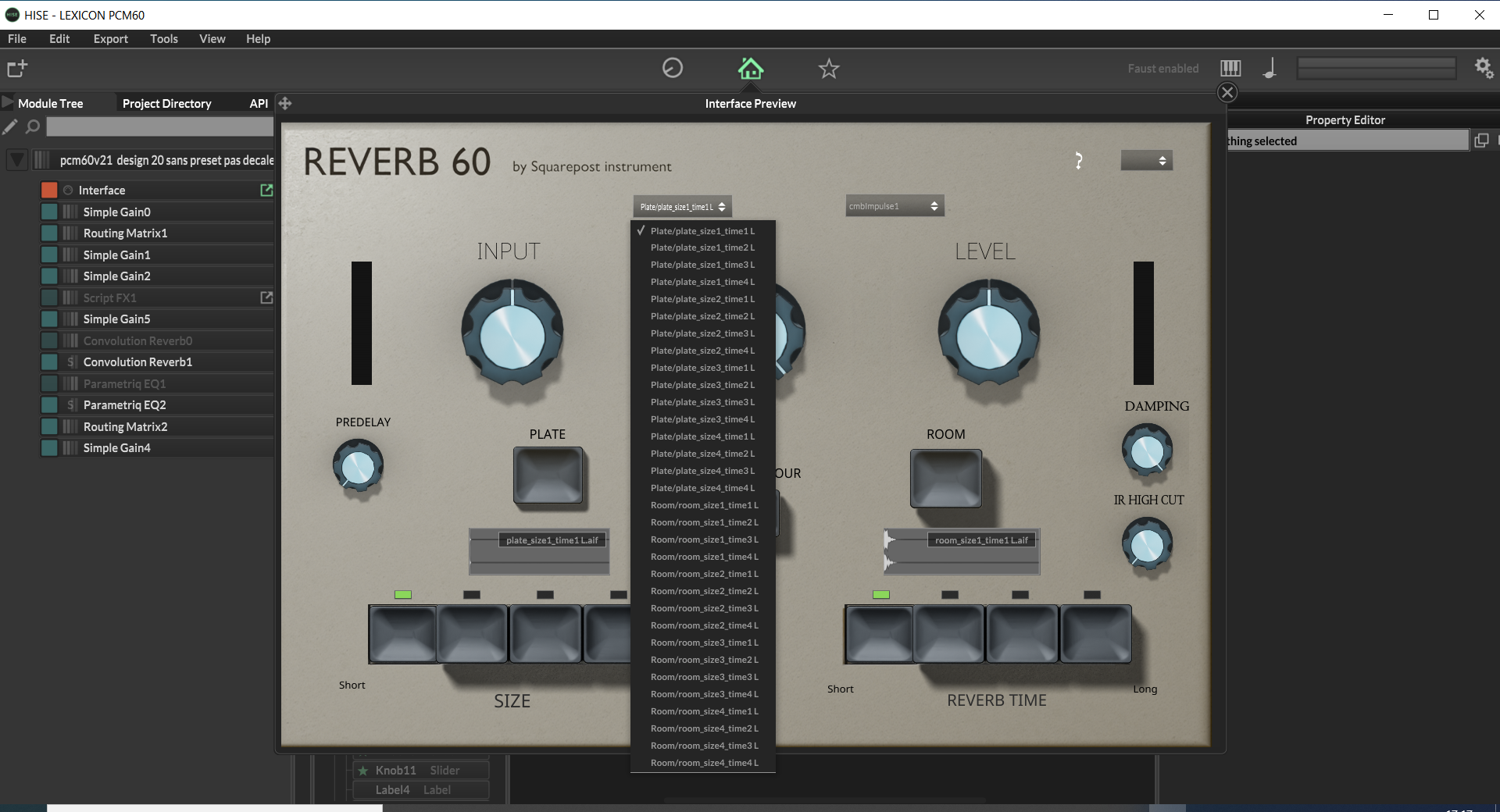
Task: Toggle Interface orange bypass square
Action: click(x=49, y=190)
